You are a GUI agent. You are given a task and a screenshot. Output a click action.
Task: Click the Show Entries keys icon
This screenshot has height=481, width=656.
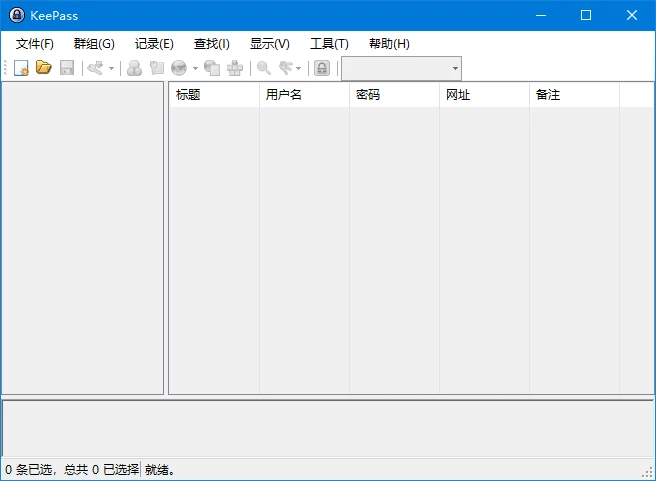[287, 68]
